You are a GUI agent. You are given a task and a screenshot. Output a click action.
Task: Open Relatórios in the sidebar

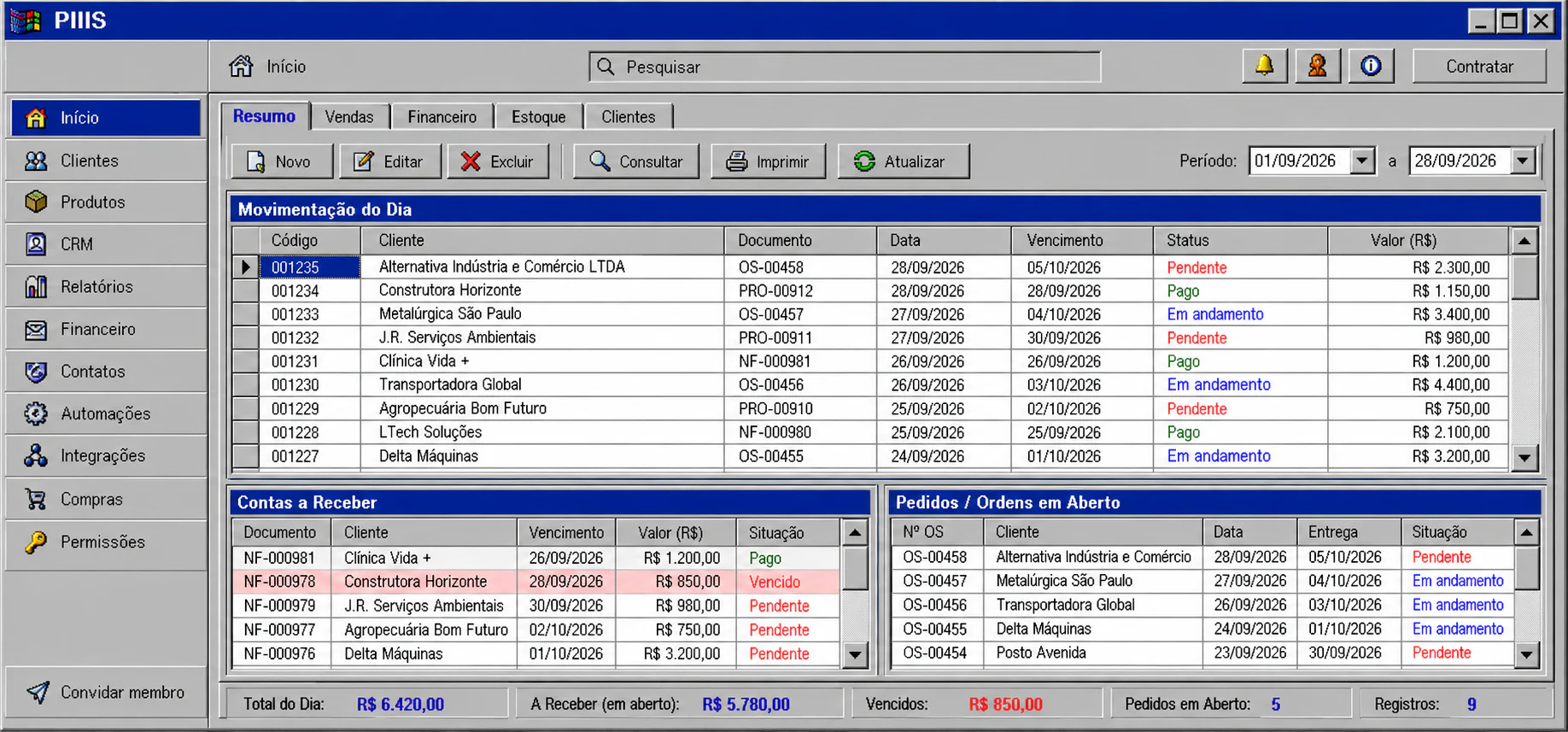click(106, 287)
